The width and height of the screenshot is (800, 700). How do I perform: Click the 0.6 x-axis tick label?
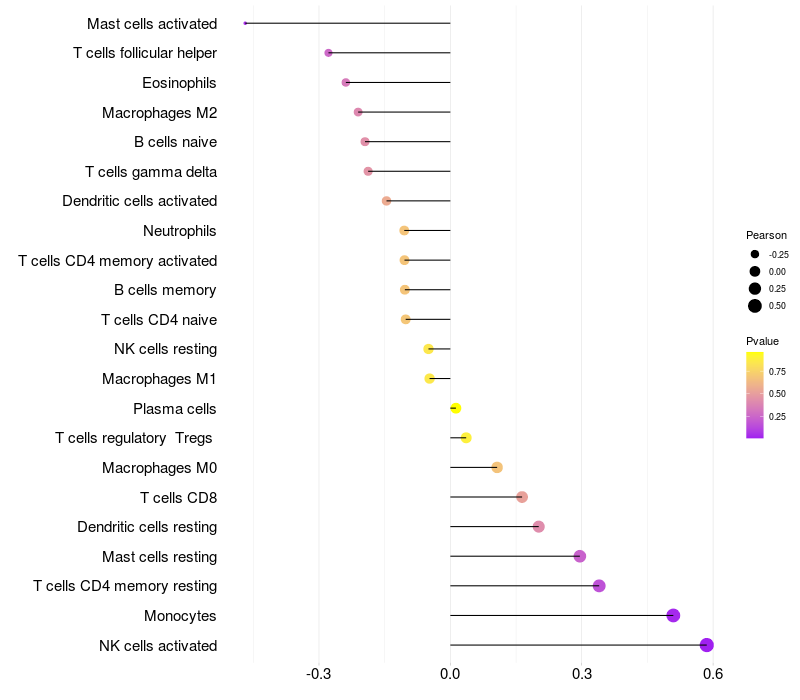point(713,674)
